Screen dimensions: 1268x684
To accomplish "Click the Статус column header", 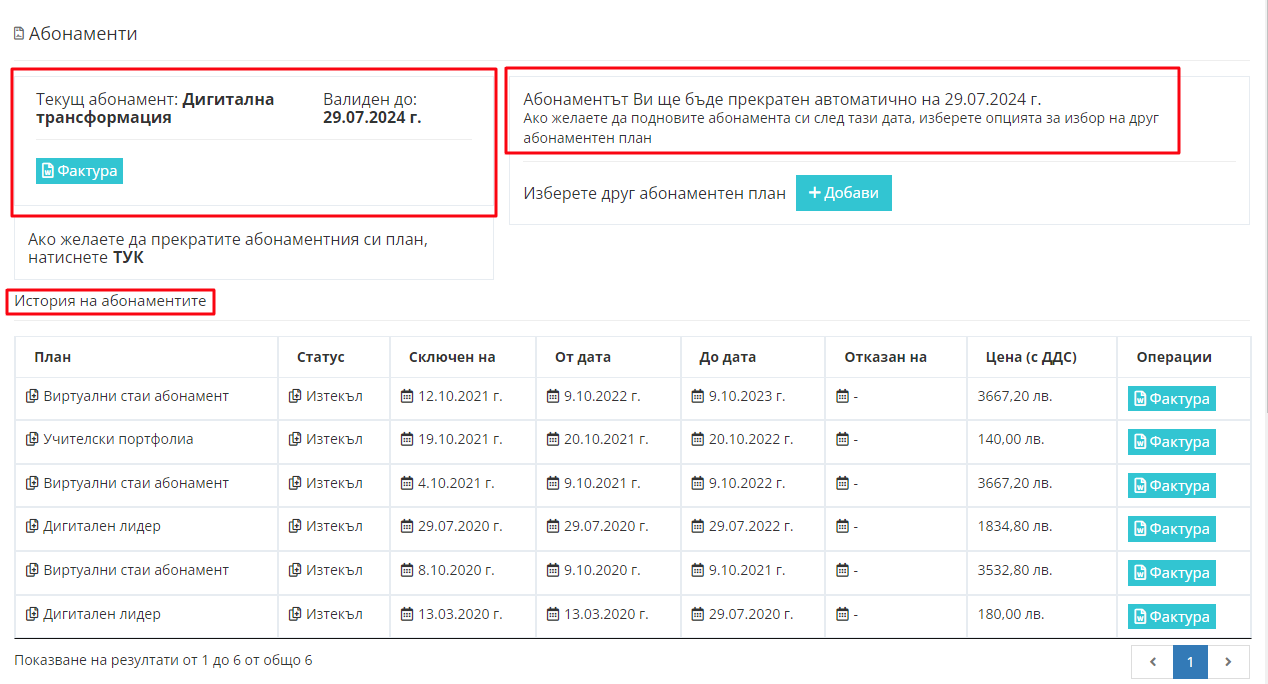I will [x=320, y=357].
